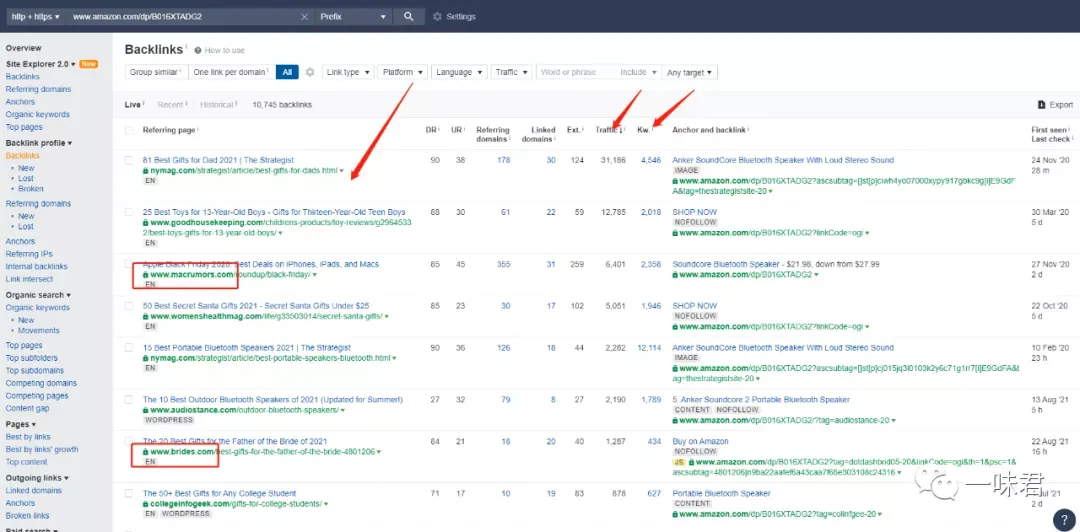Viewport: 1080px width, 532px height.
Task: Clear the URL field with X icon
Action: pyautogui.click(x=304, y=17)
